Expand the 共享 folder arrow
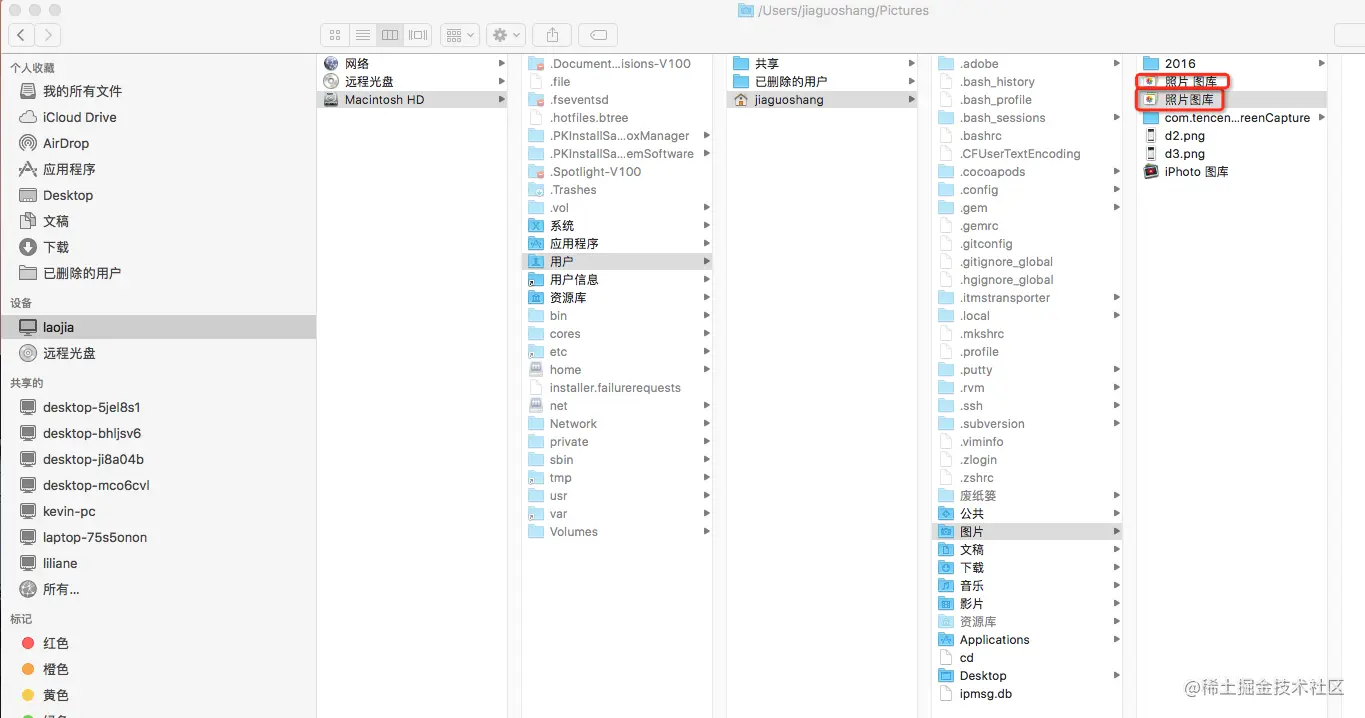The height and width of the screenshot is (718, 1365). point(911,64)
